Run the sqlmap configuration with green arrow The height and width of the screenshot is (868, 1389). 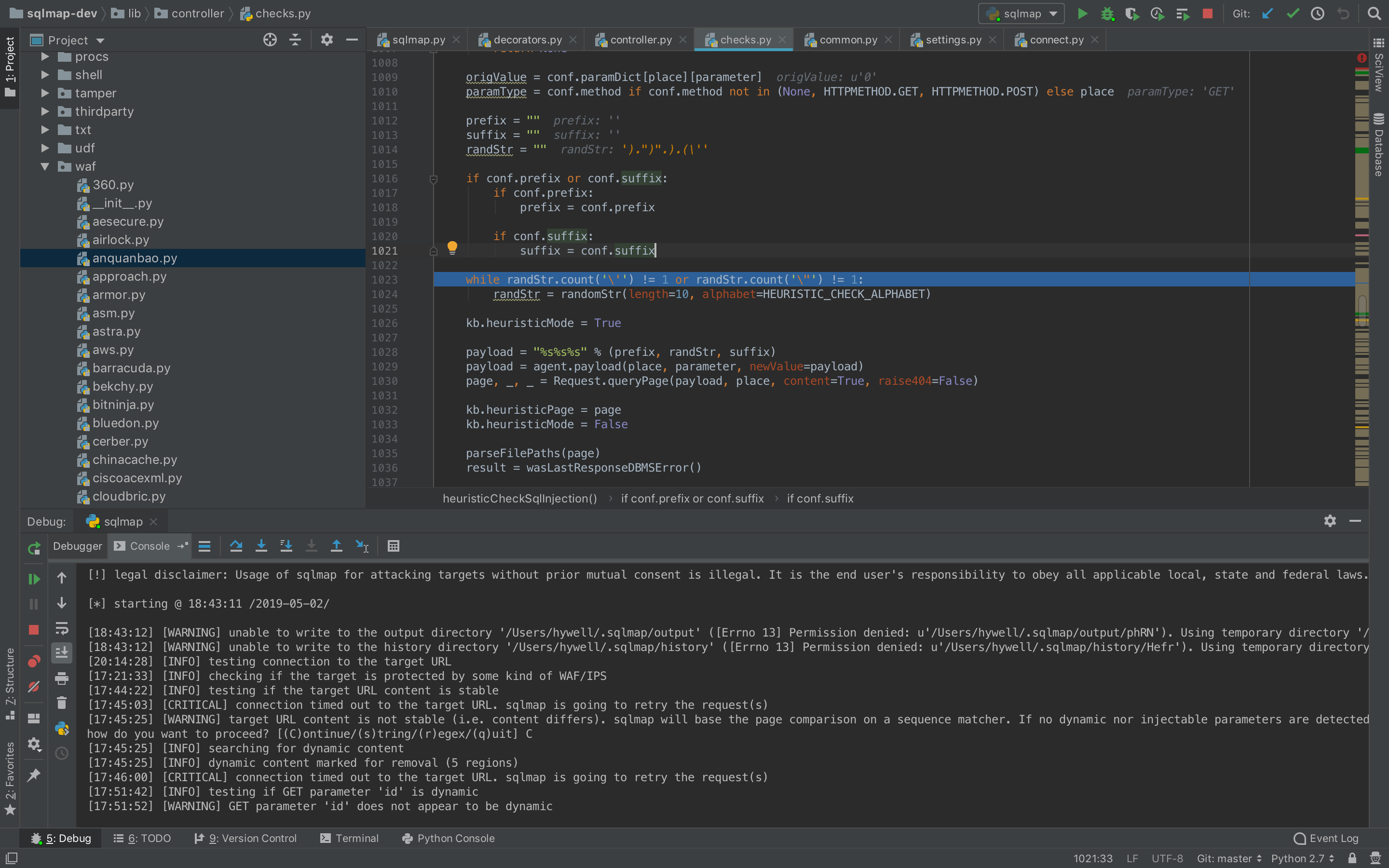click(1082, 13)
